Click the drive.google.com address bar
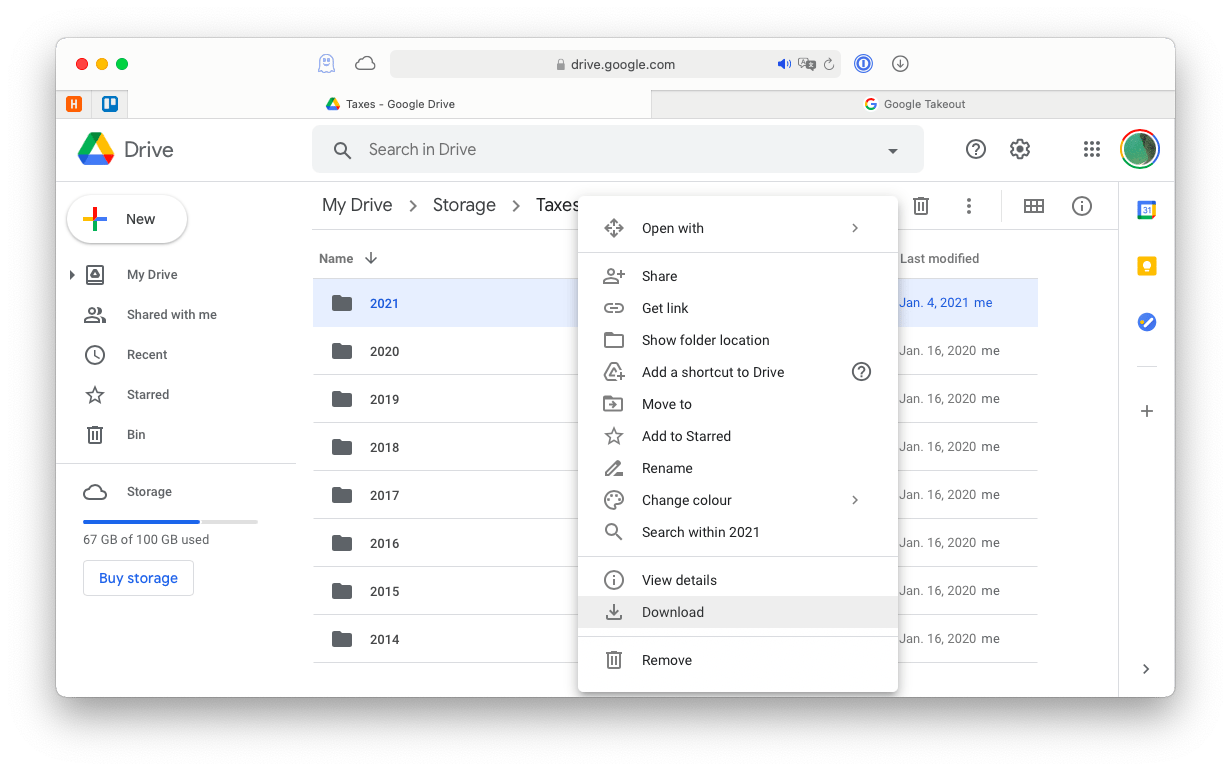The image size is (1231, 771). tap(615, 64)
